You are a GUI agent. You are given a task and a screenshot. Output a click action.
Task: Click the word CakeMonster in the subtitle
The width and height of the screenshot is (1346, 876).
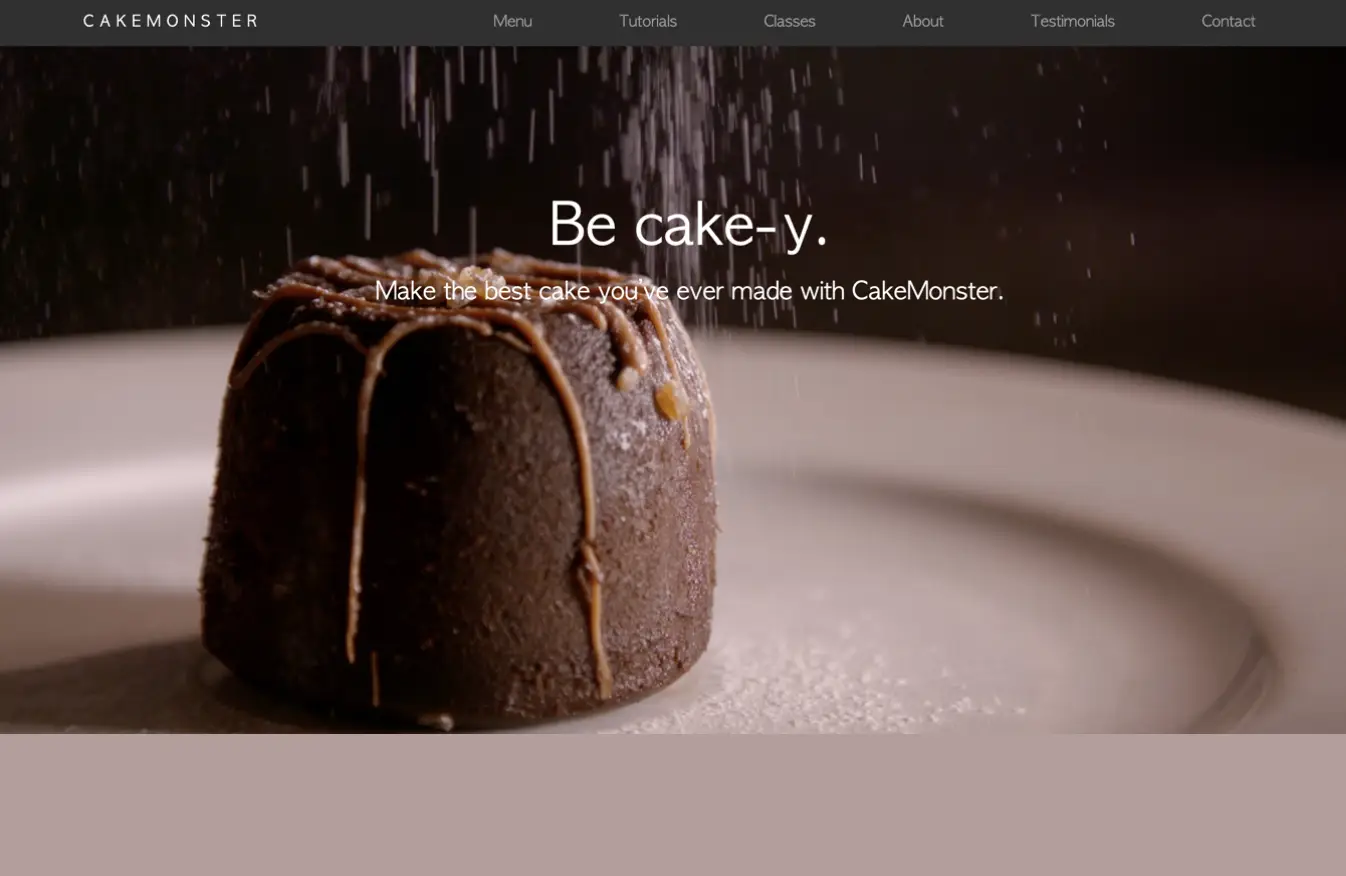(924, 291)
